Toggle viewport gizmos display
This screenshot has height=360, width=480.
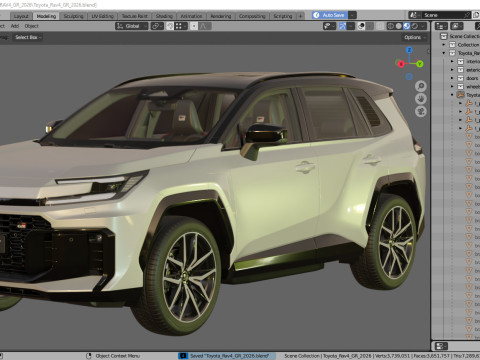(342, 26)
